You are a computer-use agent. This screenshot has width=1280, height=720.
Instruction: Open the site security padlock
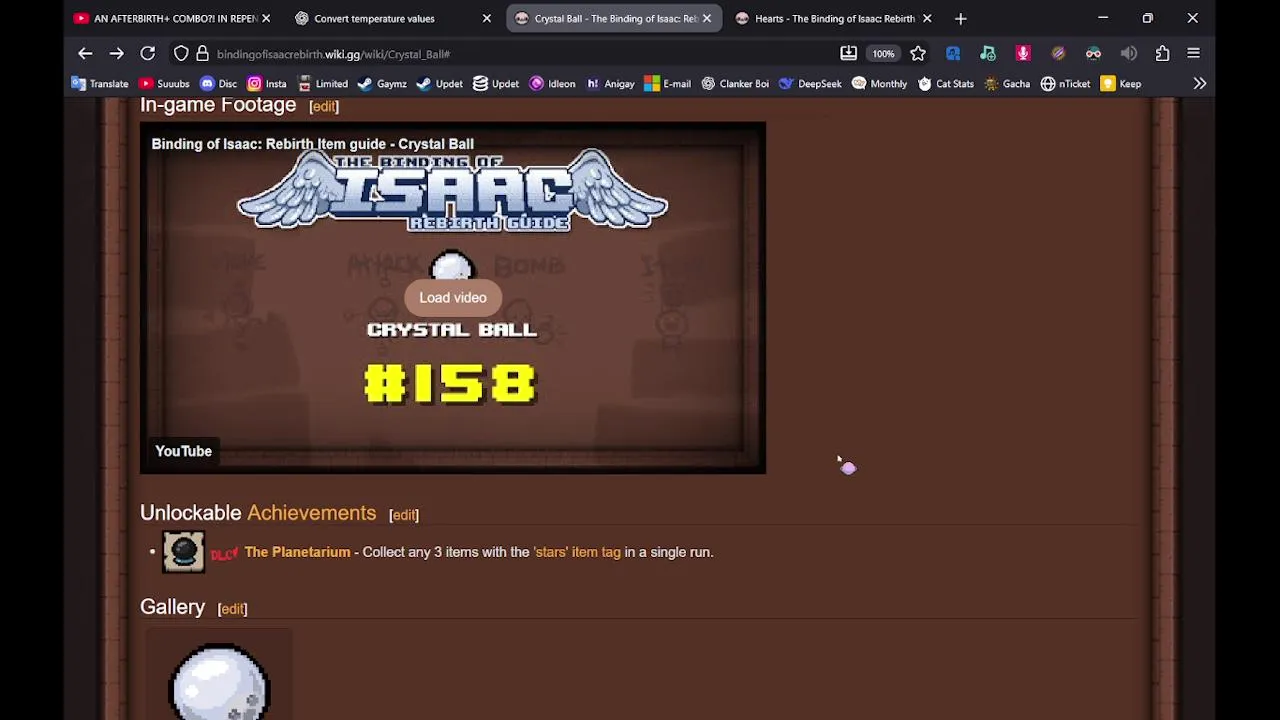tap(202, 53)
